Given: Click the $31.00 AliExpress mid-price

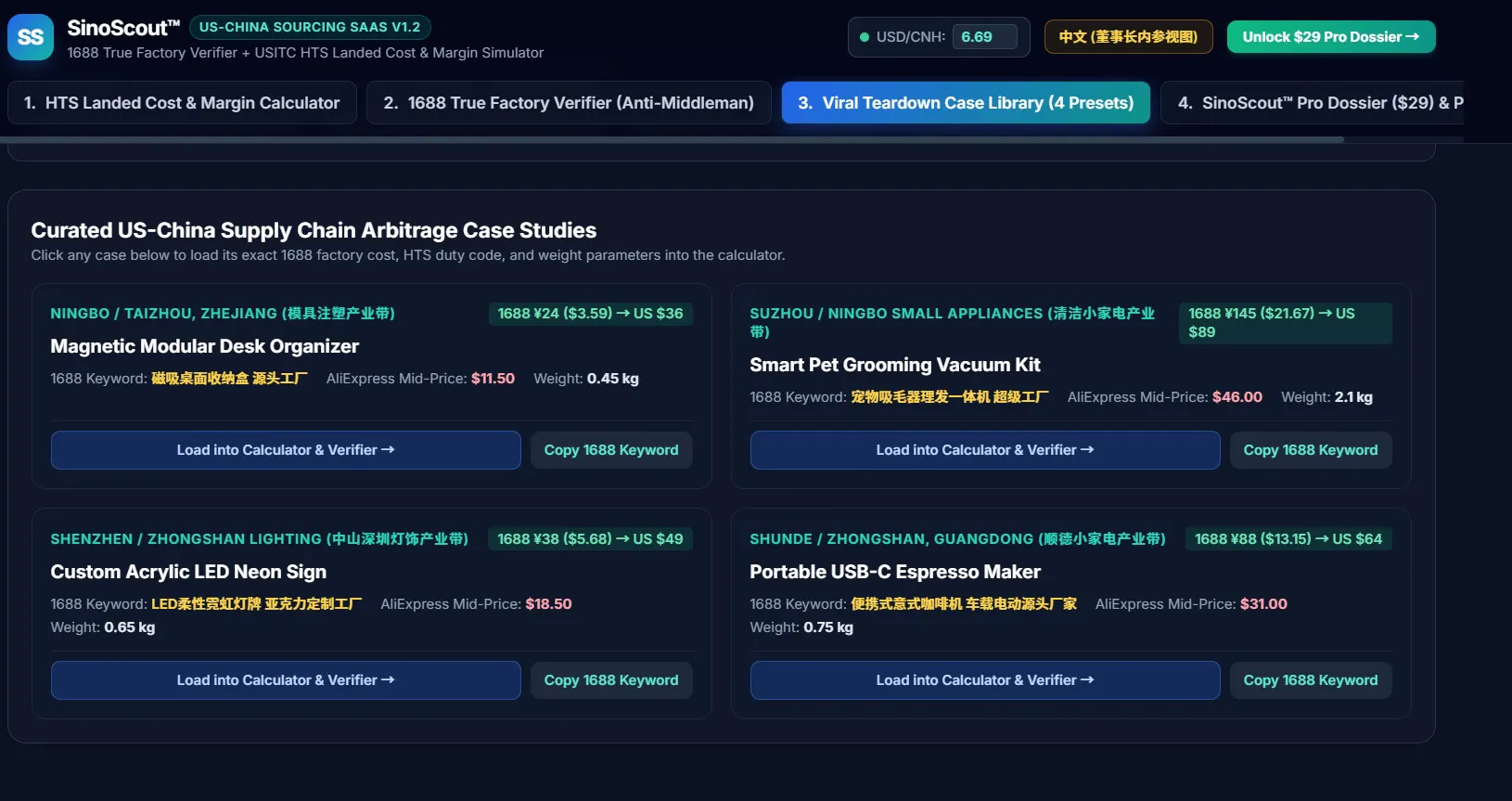Looking at the screenshot, I should coord(1263,604).
